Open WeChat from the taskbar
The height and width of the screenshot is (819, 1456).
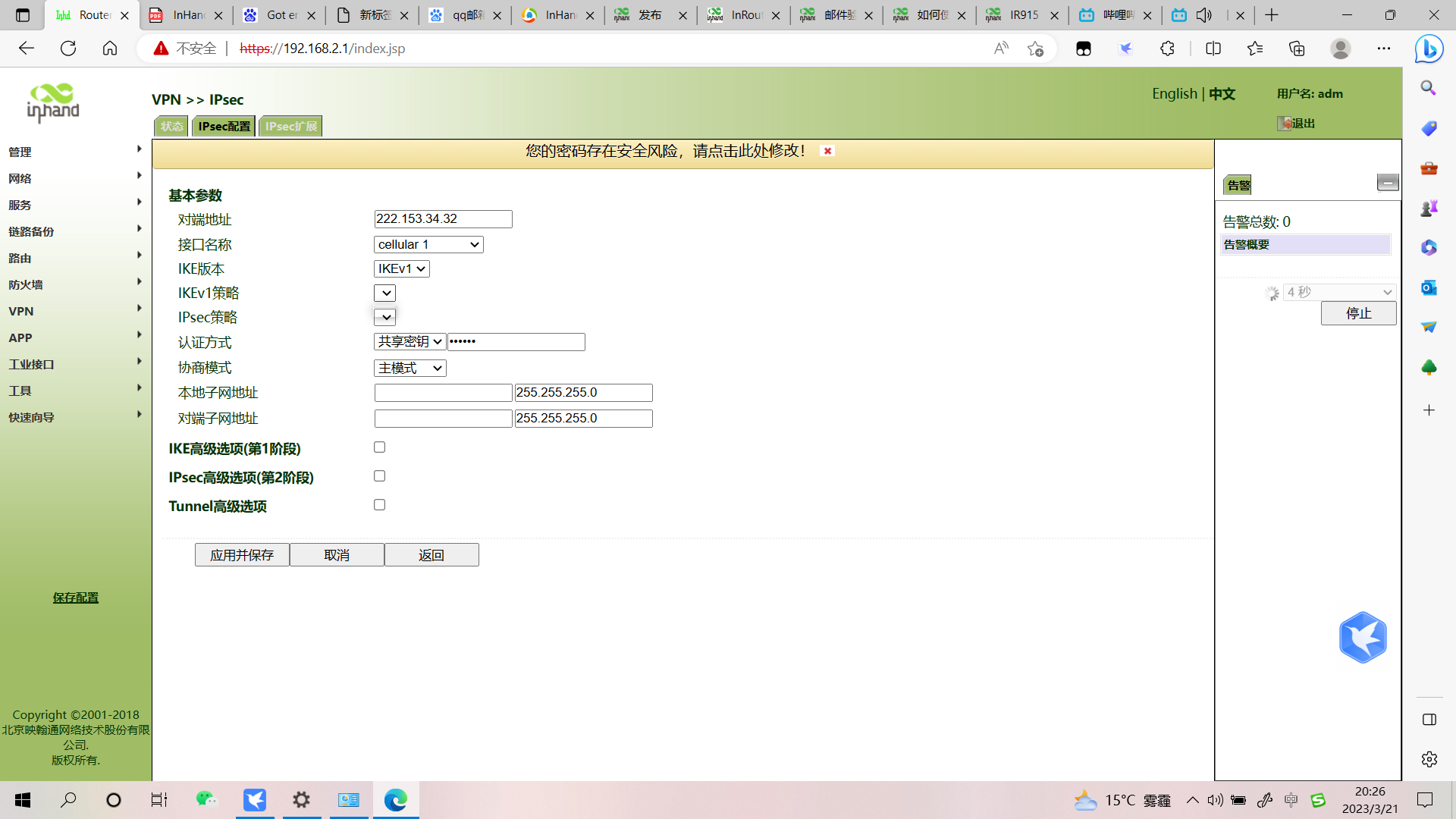click(206, 799)
